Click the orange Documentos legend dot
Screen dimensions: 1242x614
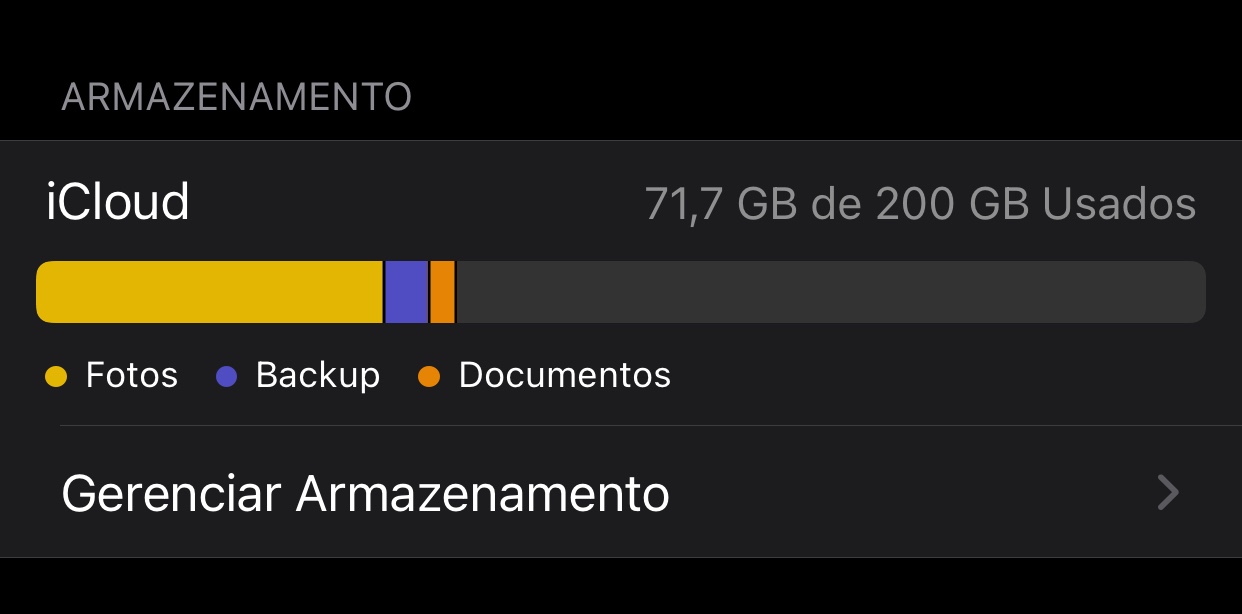pos(429,377)
